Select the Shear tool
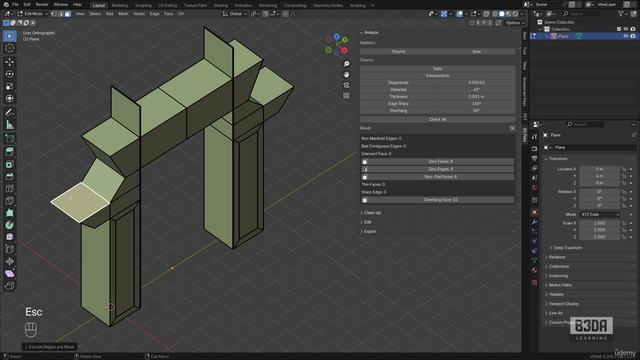This screenshot has width=640, height=360. pyautogui.click(x=10, y=273)
